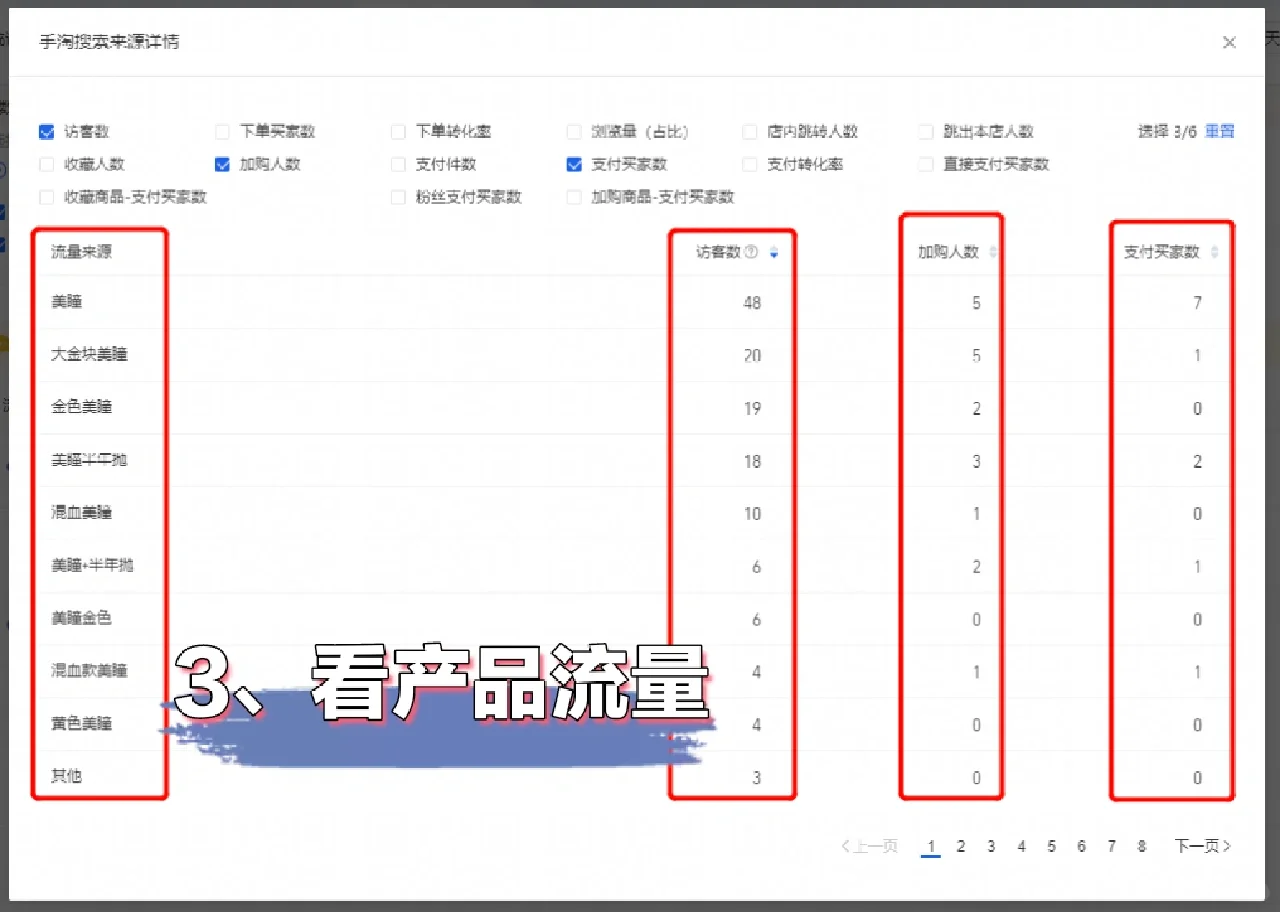Click the 流量来源 column header
1280x912 pixels.
tap(82, 252)
